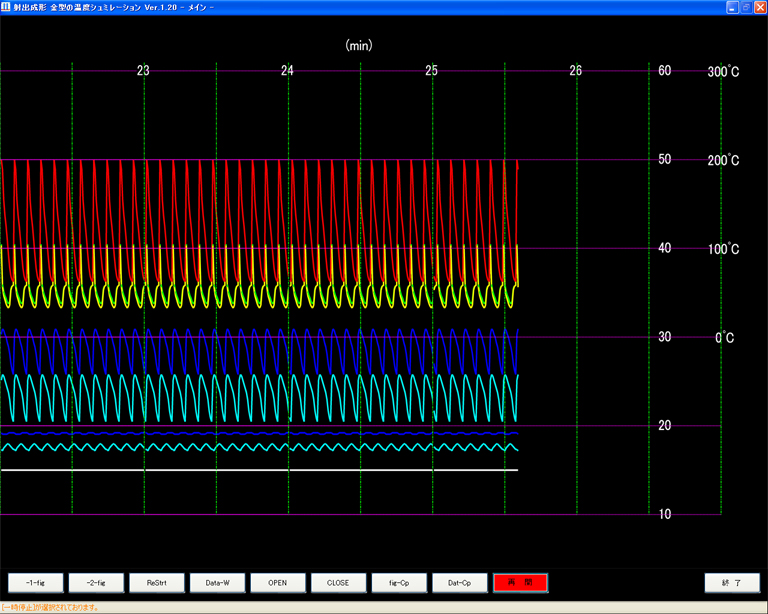
Task: Click the fig-Cp copy button
Action: coord(399,583)
